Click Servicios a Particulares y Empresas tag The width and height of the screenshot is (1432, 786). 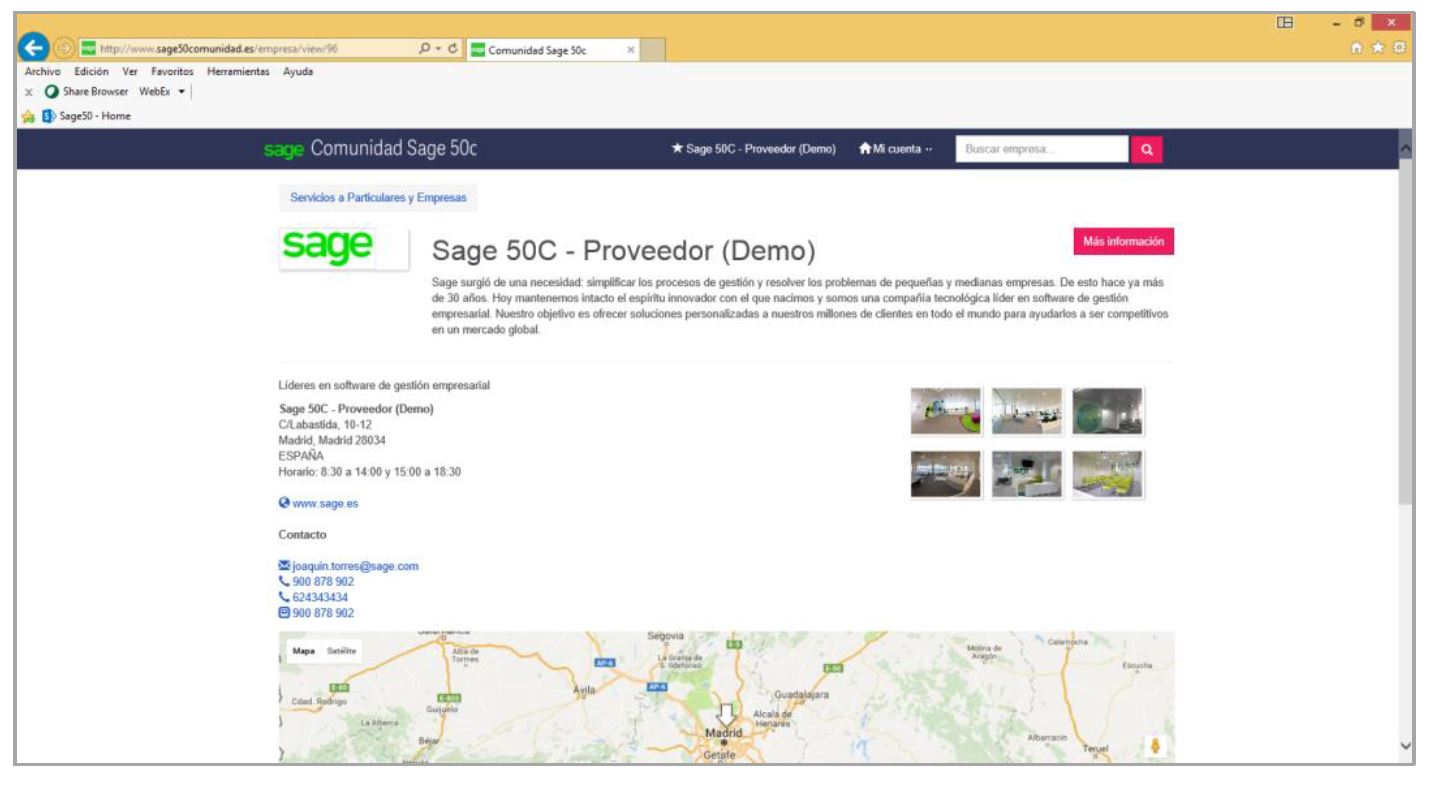coord(378,198)
